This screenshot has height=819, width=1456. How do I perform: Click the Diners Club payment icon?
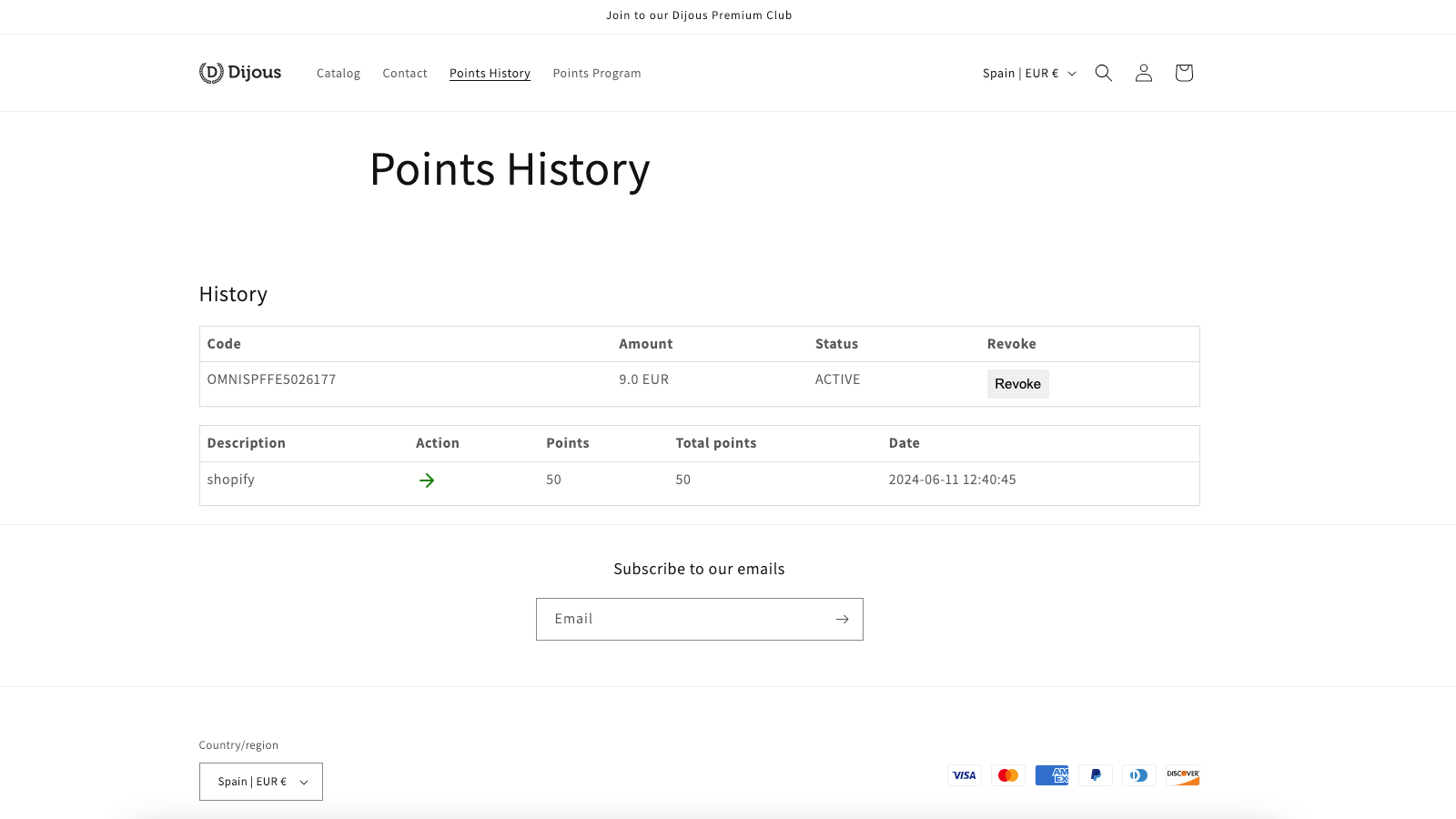pyautogui.click(x=1138, y=775)
